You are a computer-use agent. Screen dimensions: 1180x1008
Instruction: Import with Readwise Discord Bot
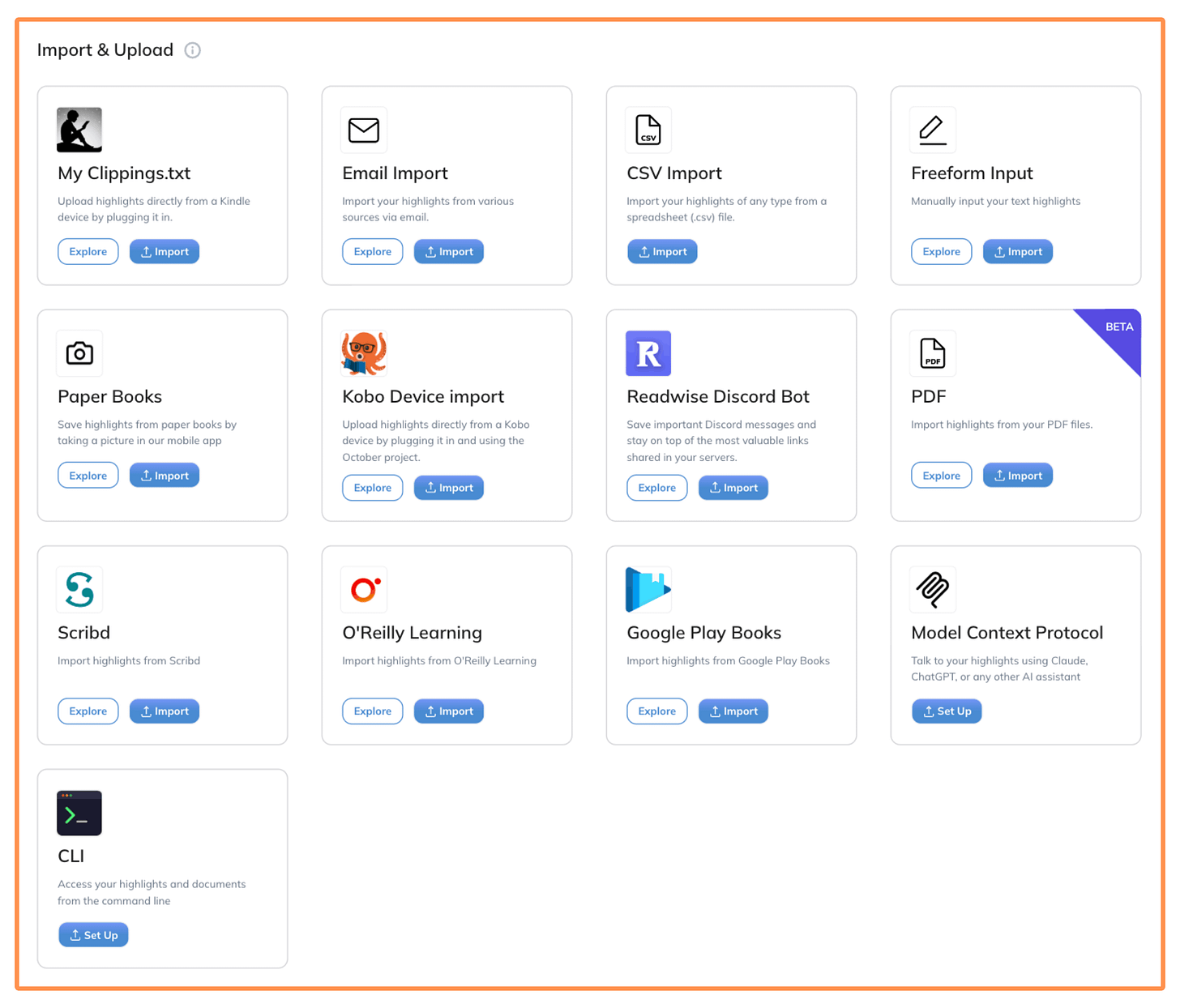[x=733, y=488]
